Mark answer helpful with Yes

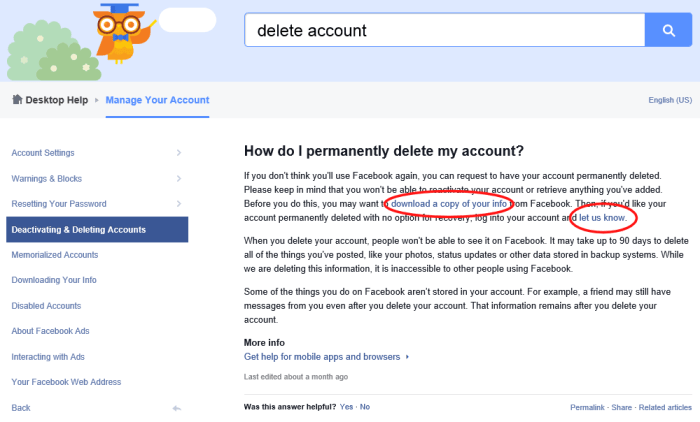click(346, 407)
